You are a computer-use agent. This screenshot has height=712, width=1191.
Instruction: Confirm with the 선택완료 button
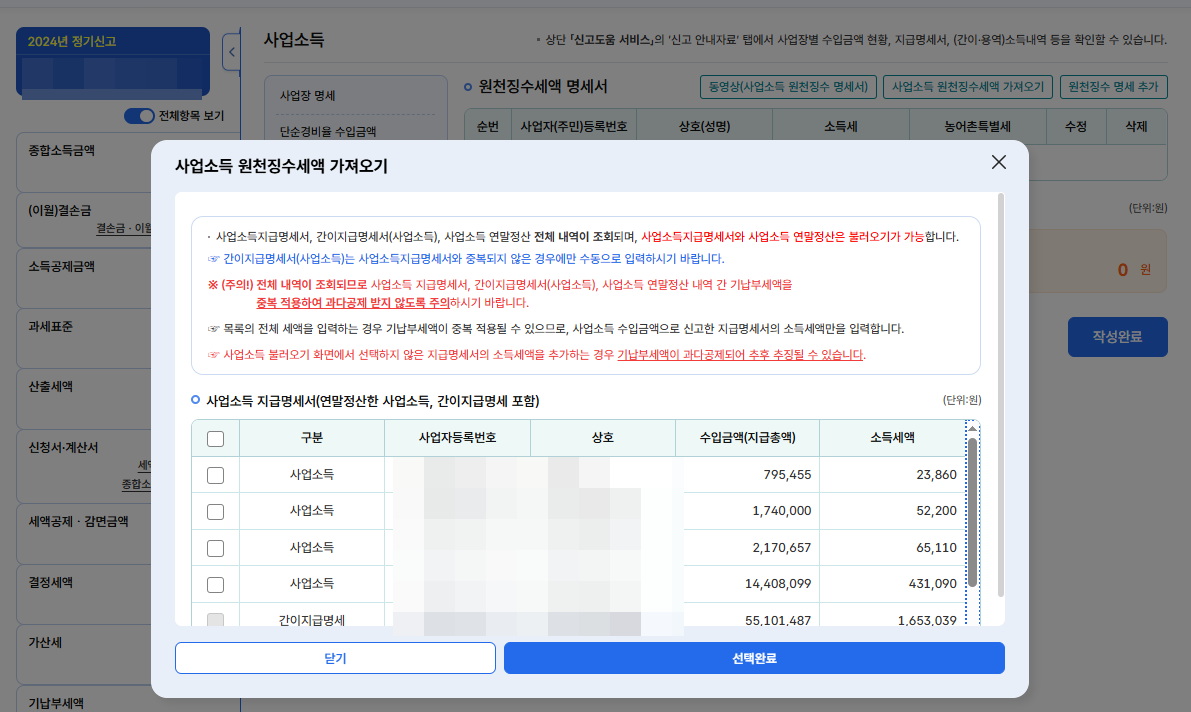click(754, 657)
